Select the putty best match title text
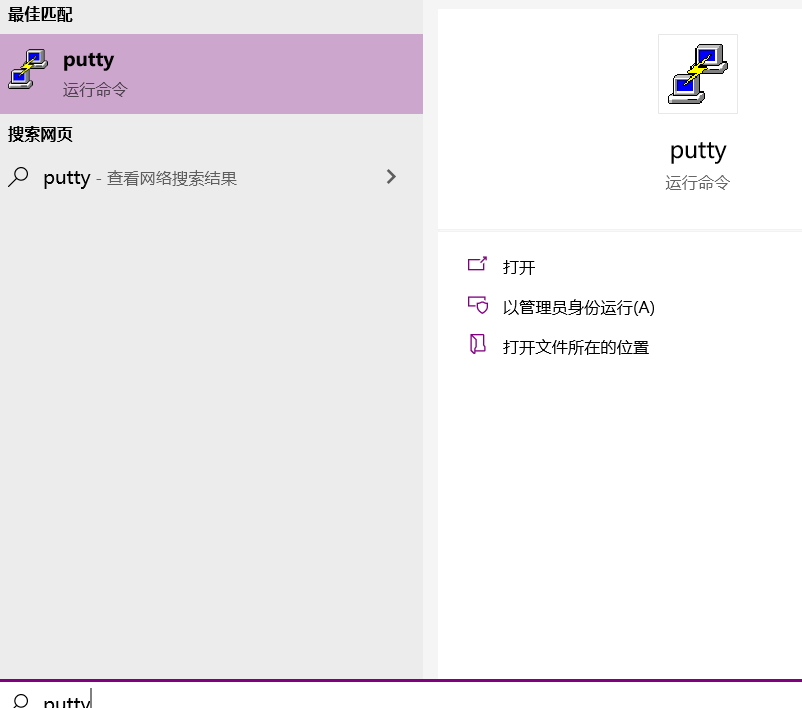802x708 pixels. 88,60
